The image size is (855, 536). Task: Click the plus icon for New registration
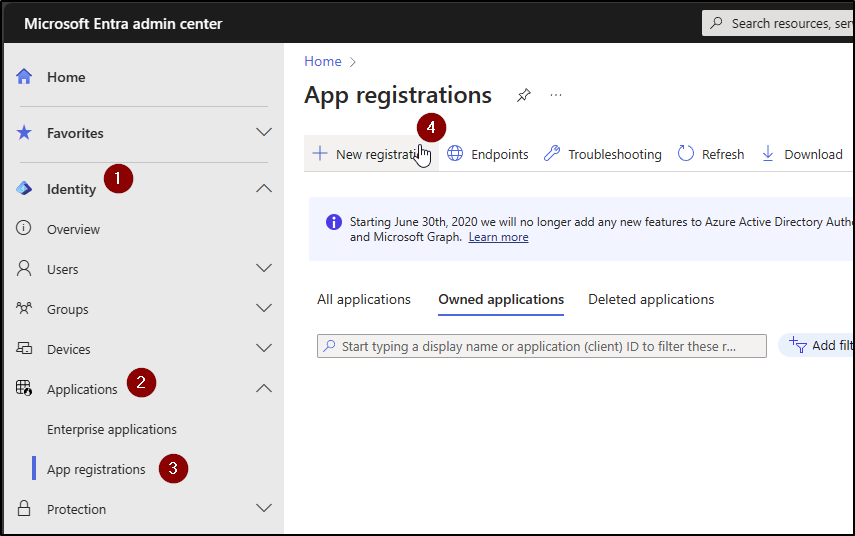[x=320, y=154]
